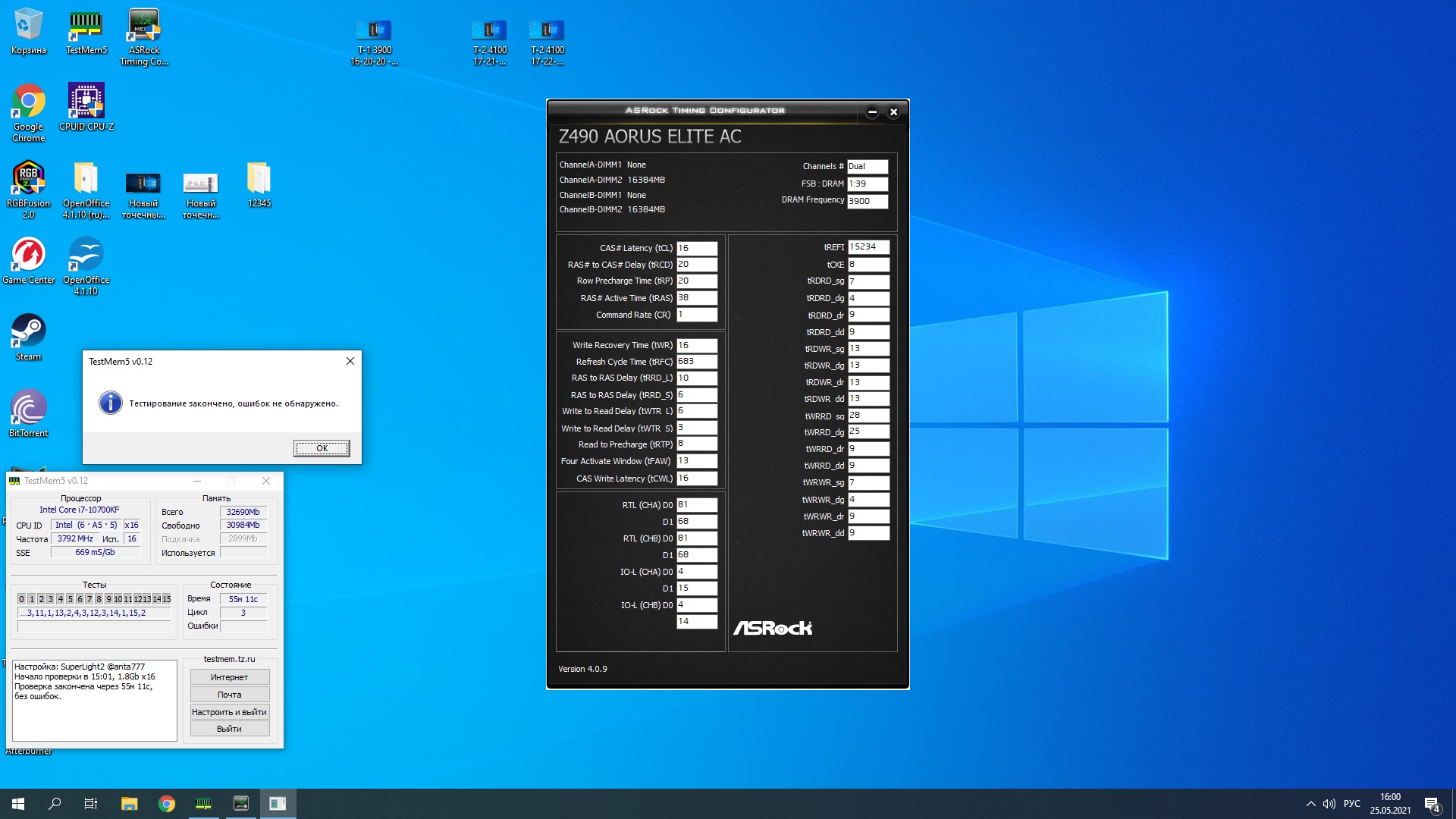Select the tREFI value field

[868, 247]
